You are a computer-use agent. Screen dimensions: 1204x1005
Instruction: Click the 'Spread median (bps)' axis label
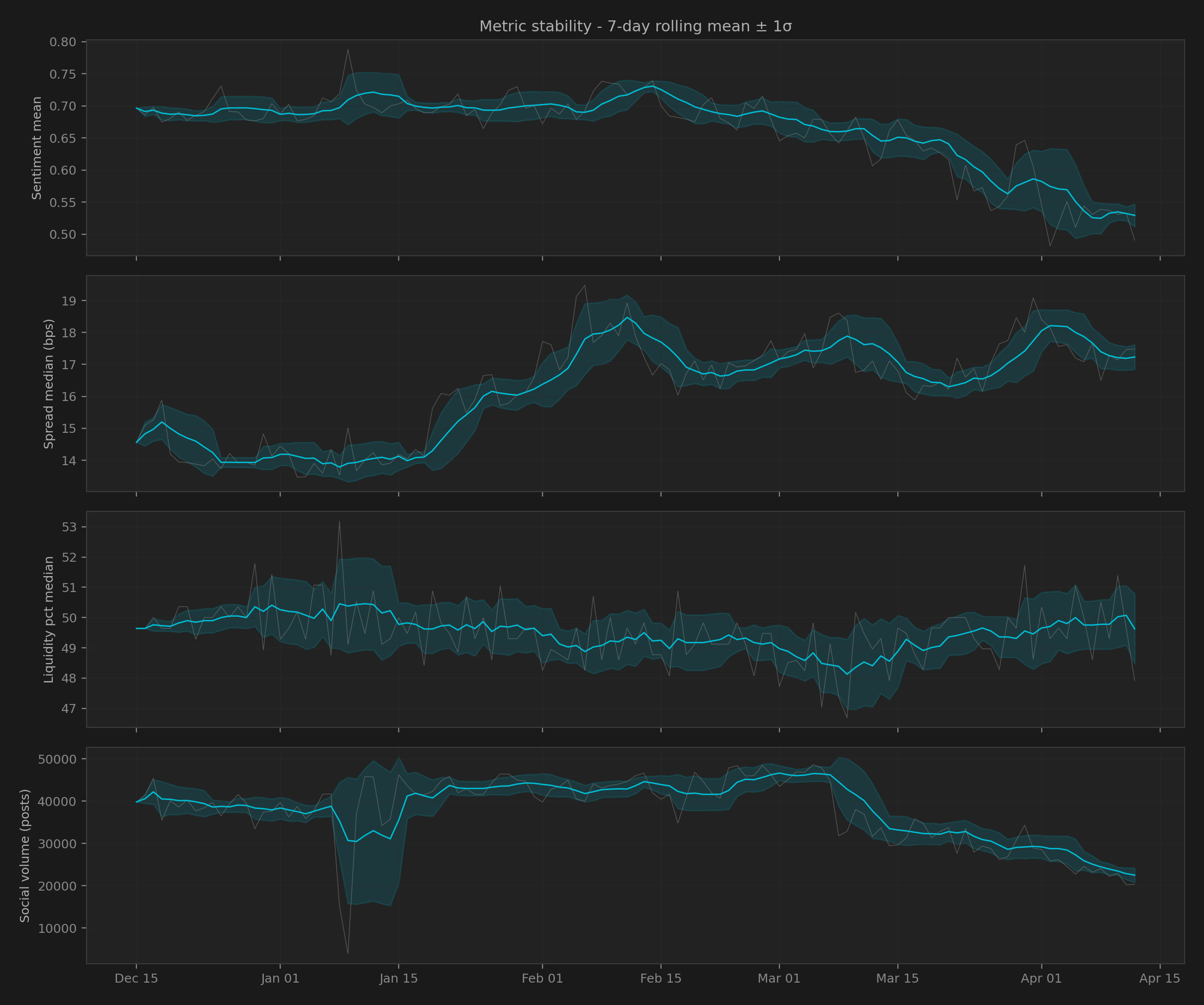(49, 384)
